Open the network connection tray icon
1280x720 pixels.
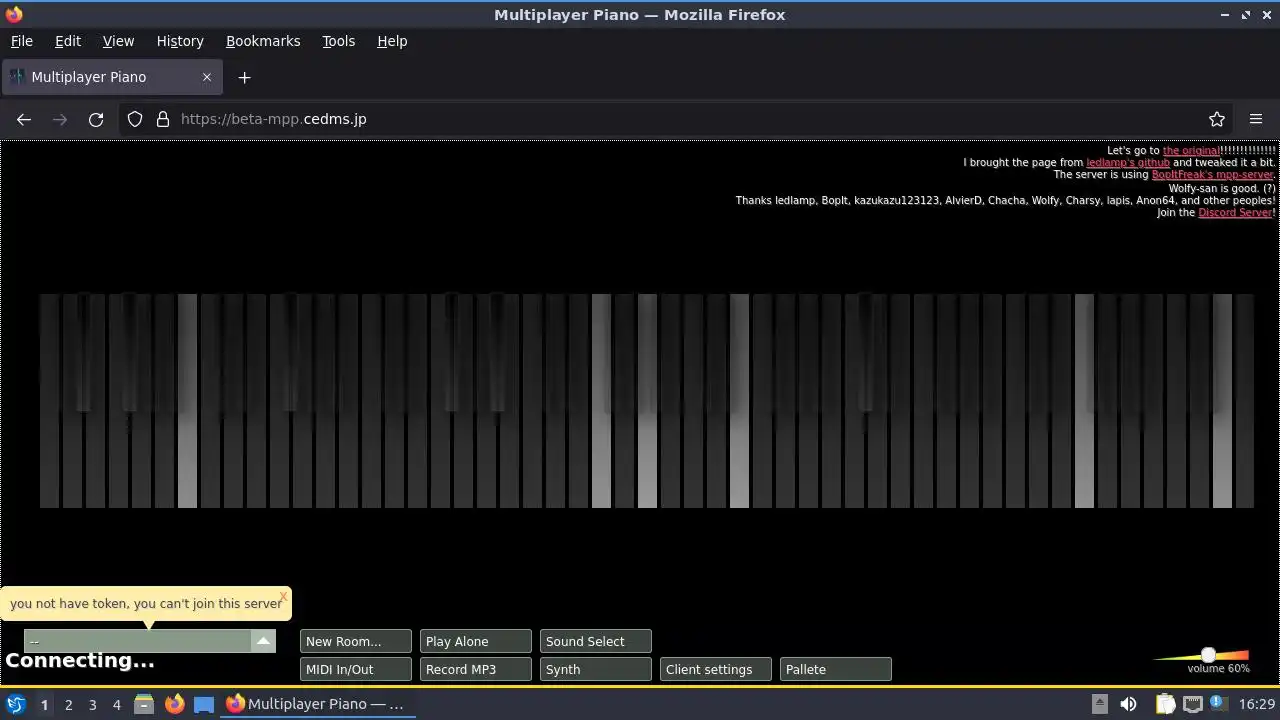coord(1193,704)
